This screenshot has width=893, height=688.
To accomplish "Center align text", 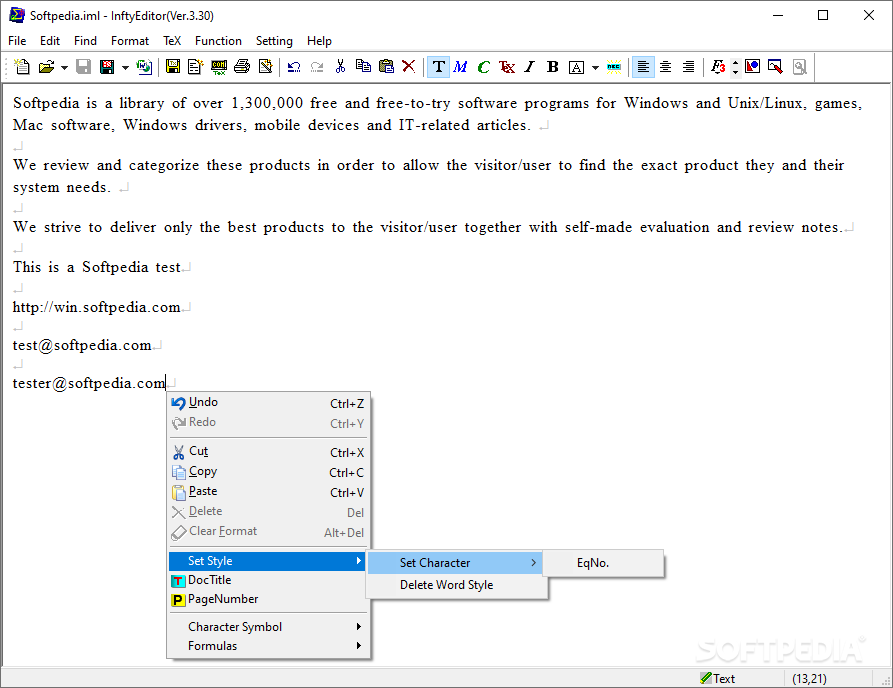I will (665, 67).
